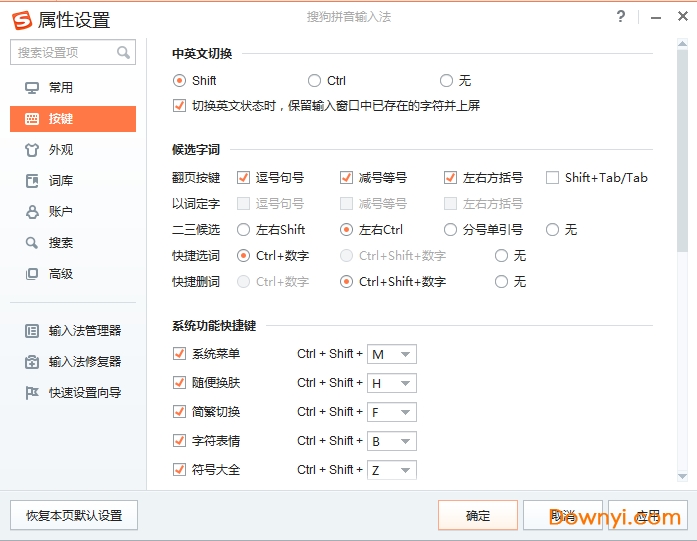Open the 高级 grid icon section
Screen dimensions: 697x541
click(x=31, y=274)
